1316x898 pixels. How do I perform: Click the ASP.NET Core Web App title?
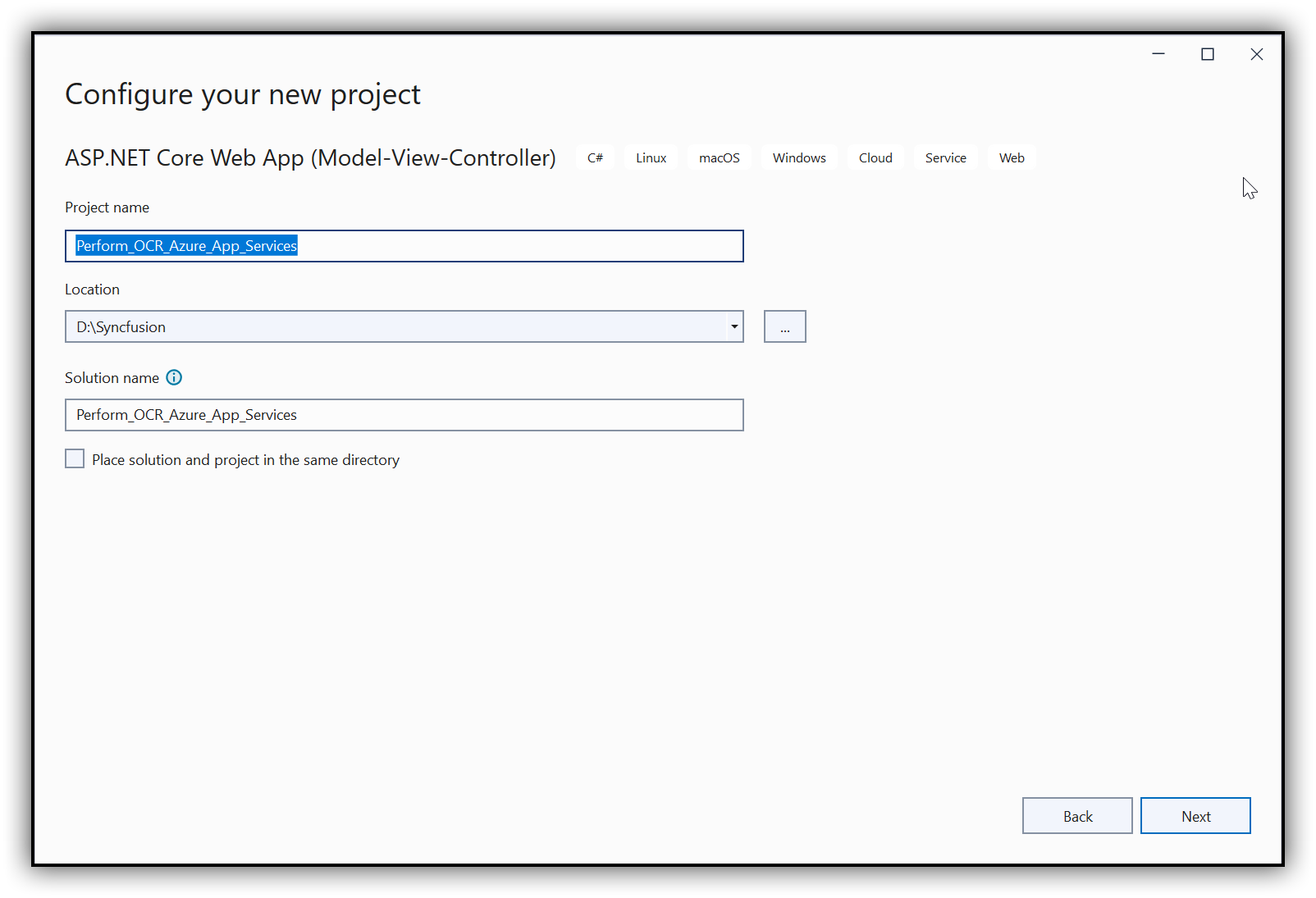coord(310,157)
